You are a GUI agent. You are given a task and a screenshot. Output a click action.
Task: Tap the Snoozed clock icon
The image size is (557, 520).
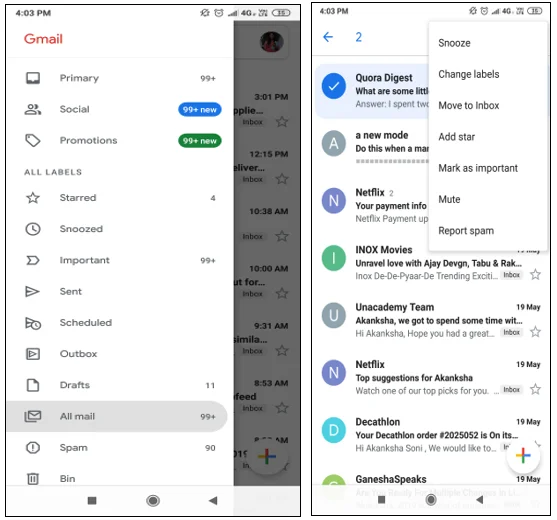pyautogui.click(x=33, y=229)
